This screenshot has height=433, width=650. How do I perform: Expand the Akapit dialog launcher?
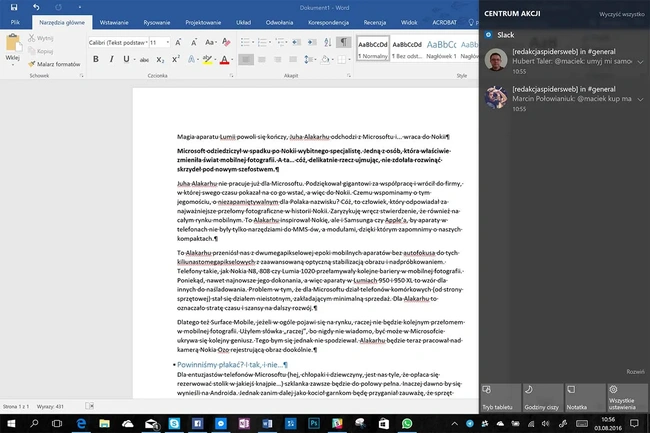(x=349, y=75)
